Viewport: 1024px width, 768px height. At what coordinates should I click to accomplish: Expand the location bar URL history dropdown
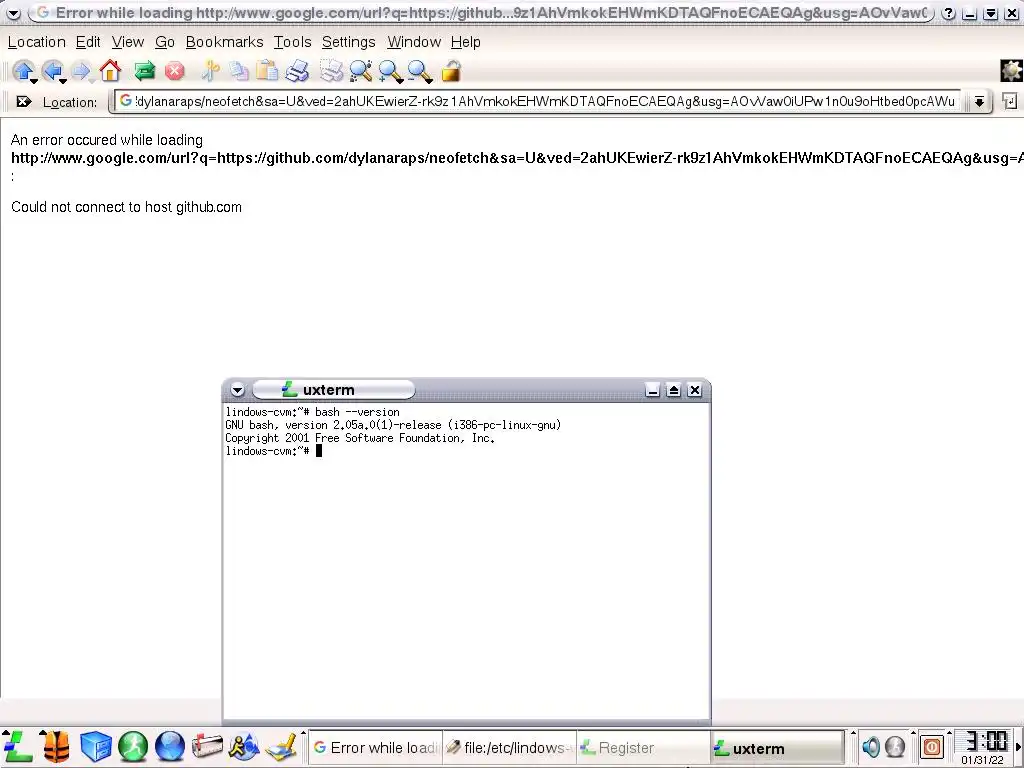pyautogui.click(x=979, y=101)
